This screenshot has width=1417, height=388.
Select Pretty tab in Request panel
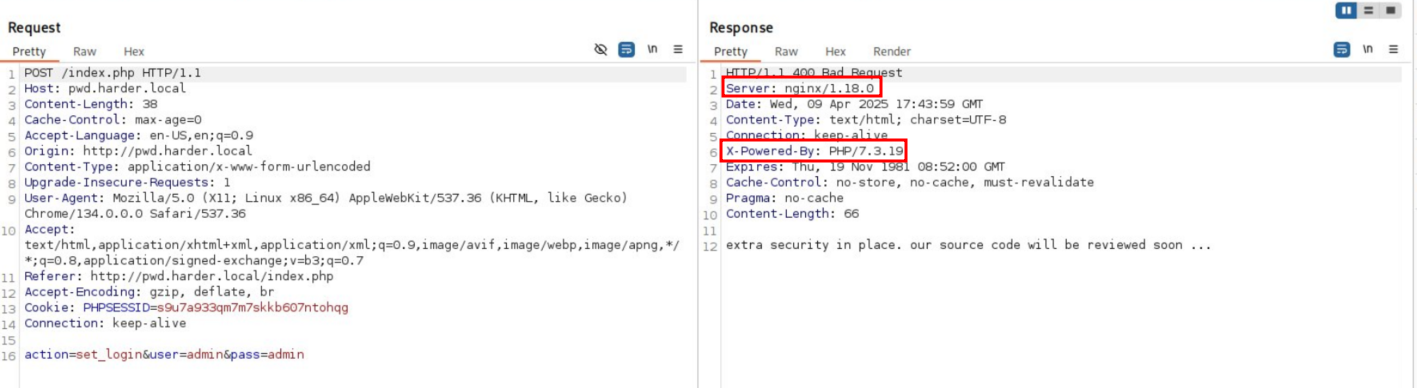[x=30, y=52]
